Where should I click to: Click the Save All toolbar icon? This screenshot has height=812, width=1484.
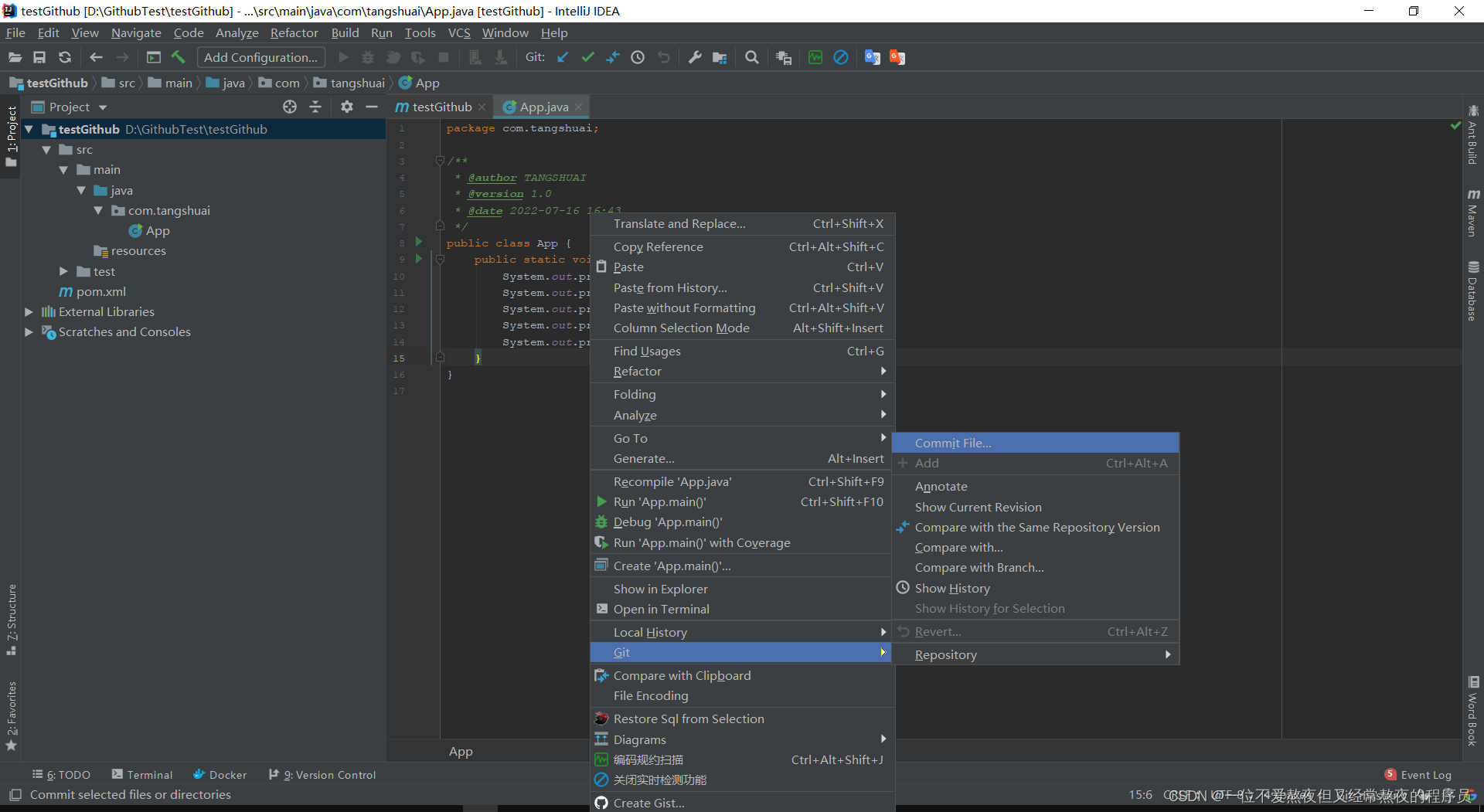pos(39,57)
